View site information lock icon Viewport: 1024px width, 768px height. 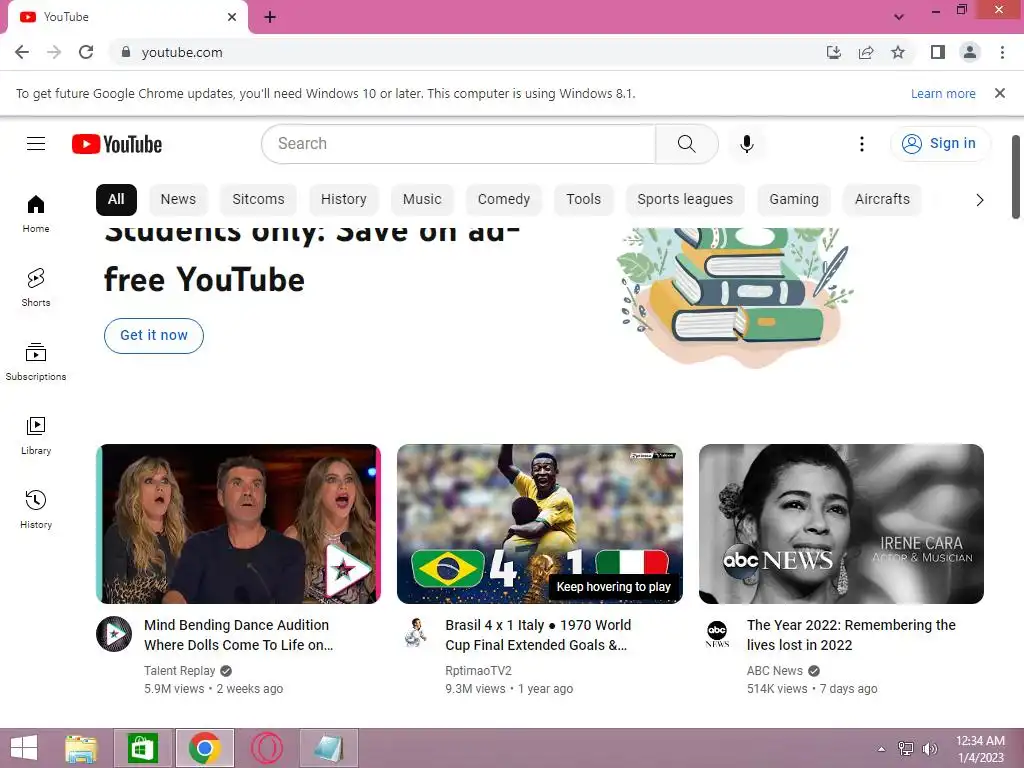pyautogui.click(x=126, y=52)
